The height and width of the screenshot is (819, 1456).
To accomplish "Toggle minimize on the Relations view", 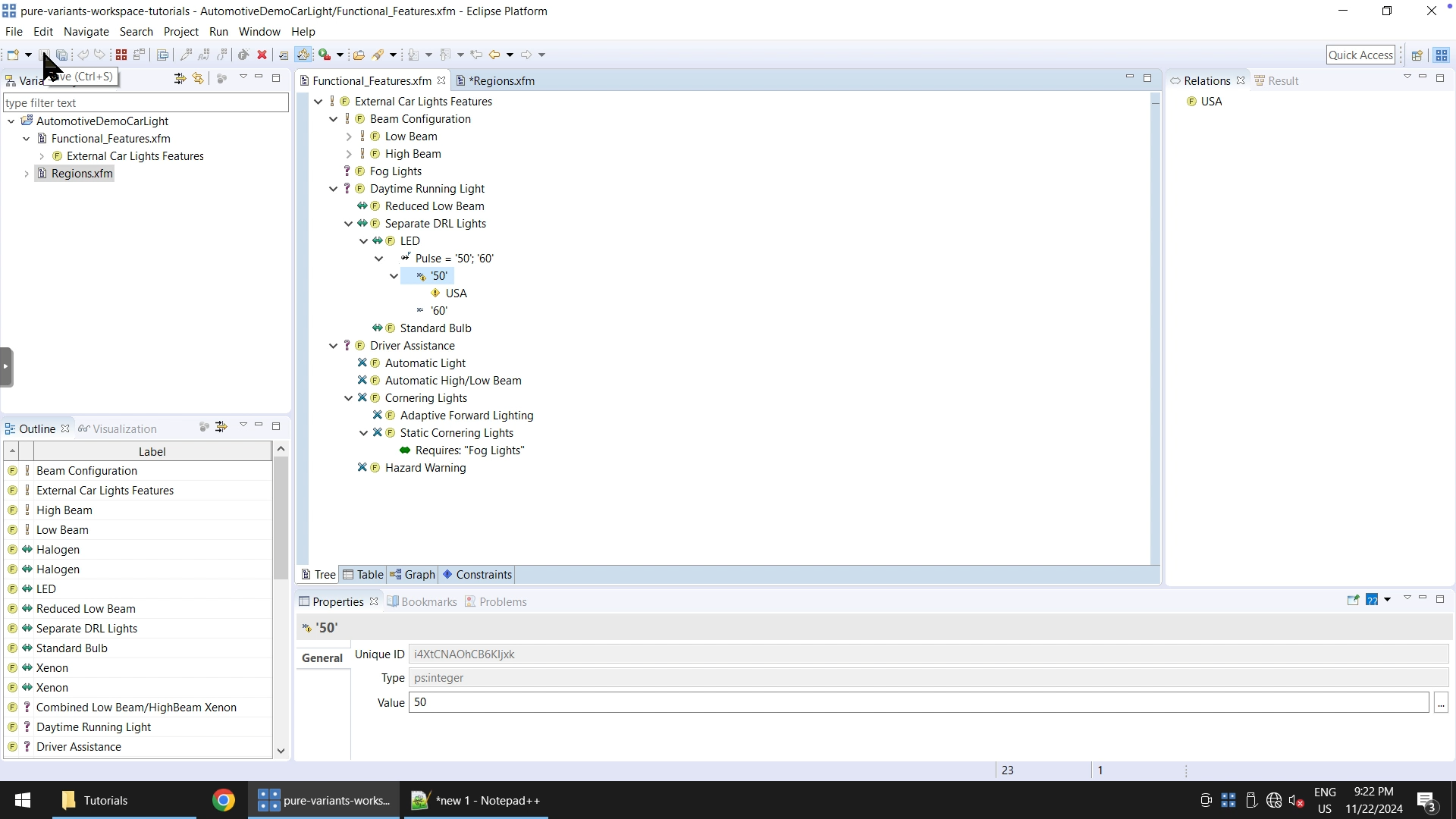I will point(1423,78).
